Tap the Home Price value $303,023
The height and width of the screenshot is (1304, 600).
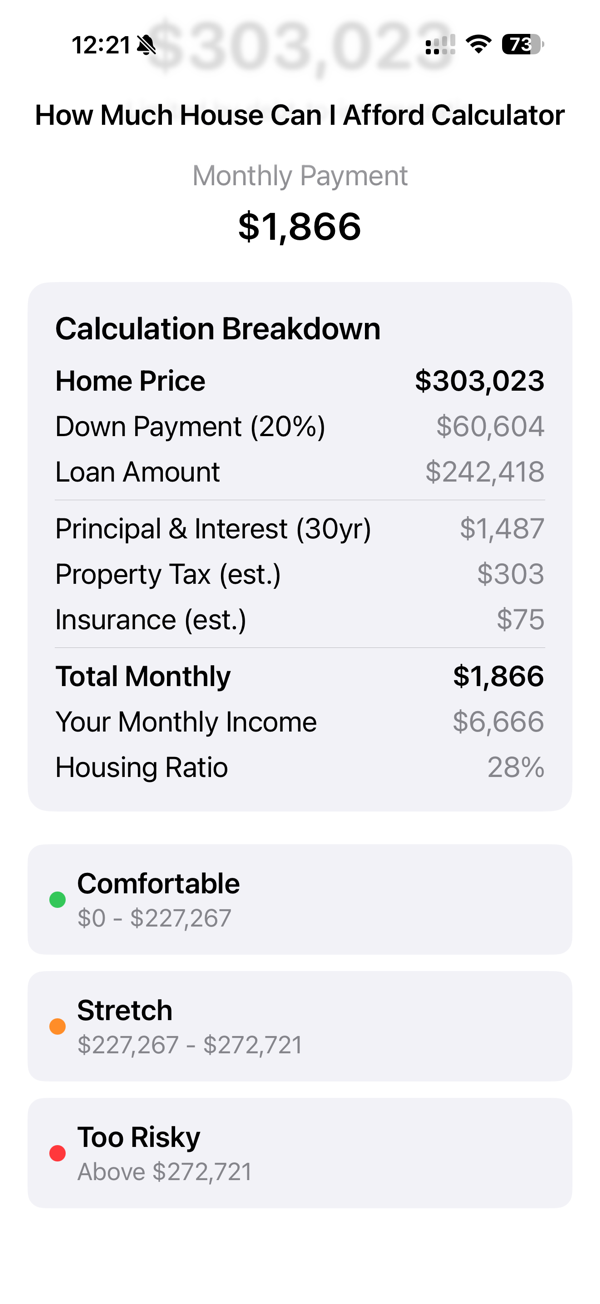pyautogui.click(x=479, y=381)
